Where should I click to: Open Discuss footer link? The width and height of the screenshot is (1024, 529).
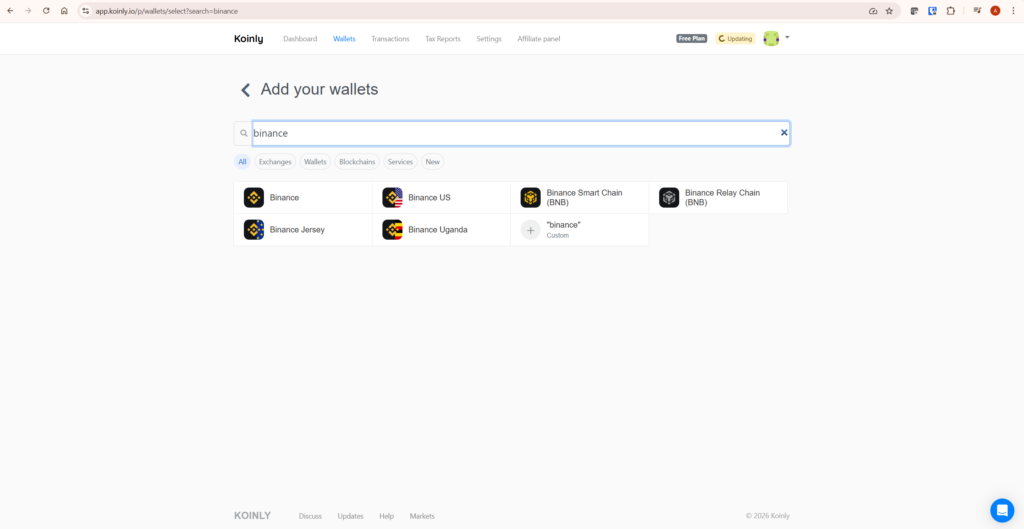coord(310,516)
